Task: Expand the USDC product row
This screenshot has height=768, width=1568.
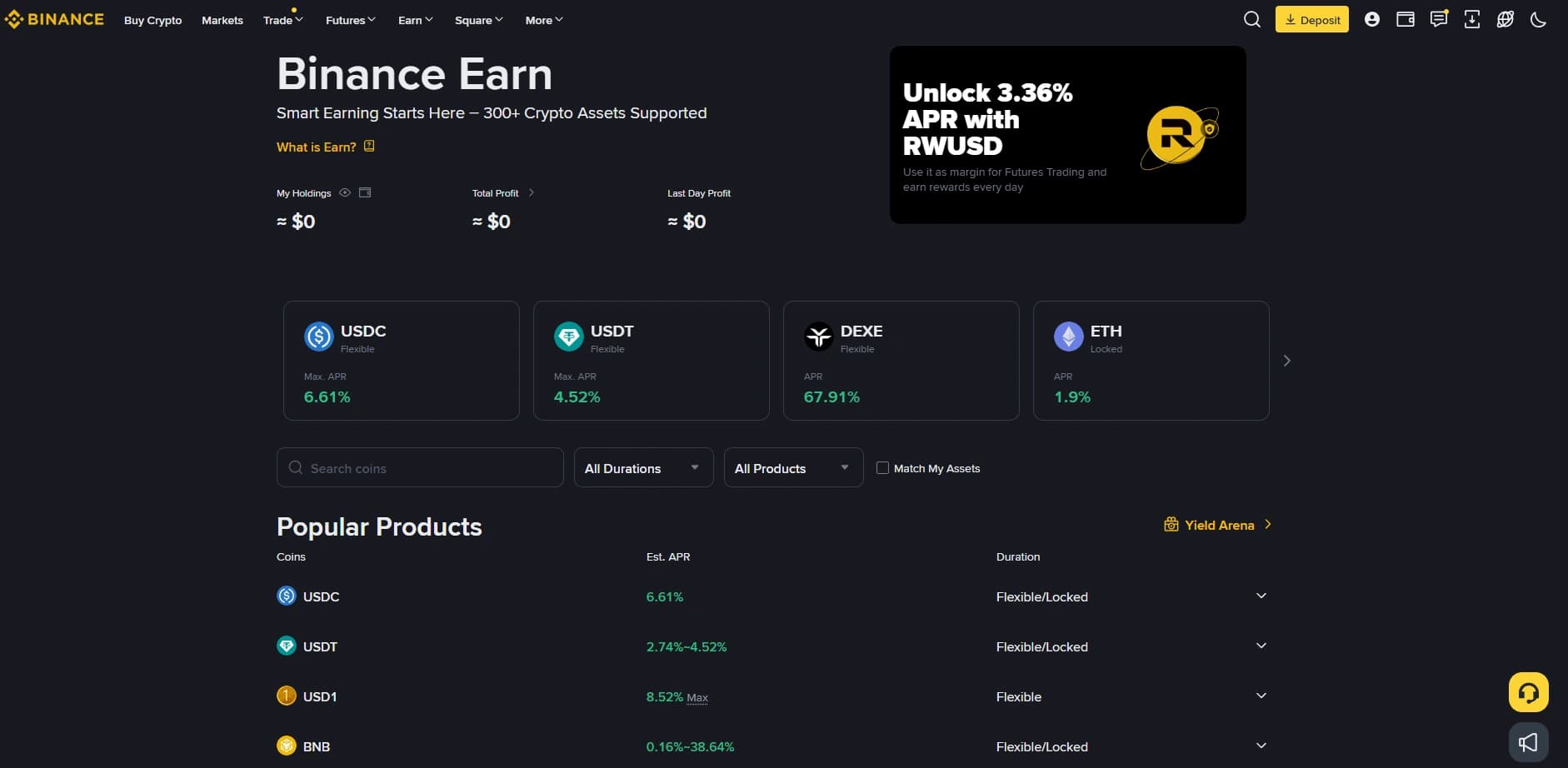Action: click(1261, 596)
